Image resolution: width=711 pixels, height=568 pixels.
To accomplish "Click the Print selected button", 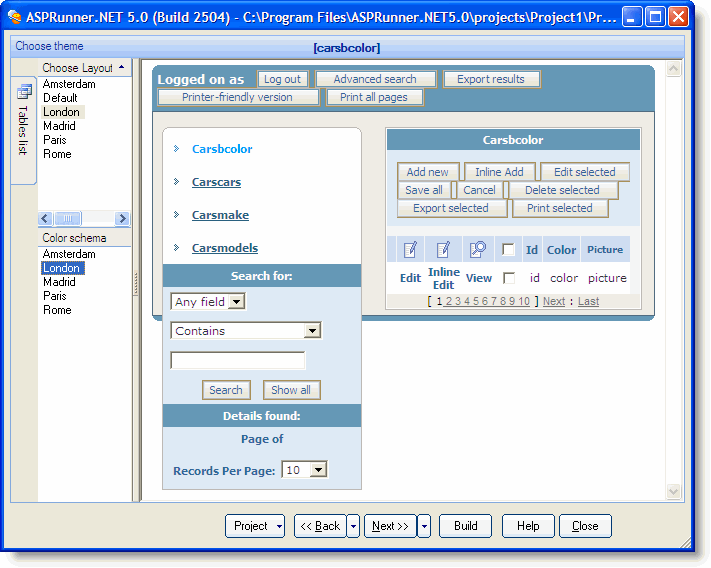I will tap(560, 208).
